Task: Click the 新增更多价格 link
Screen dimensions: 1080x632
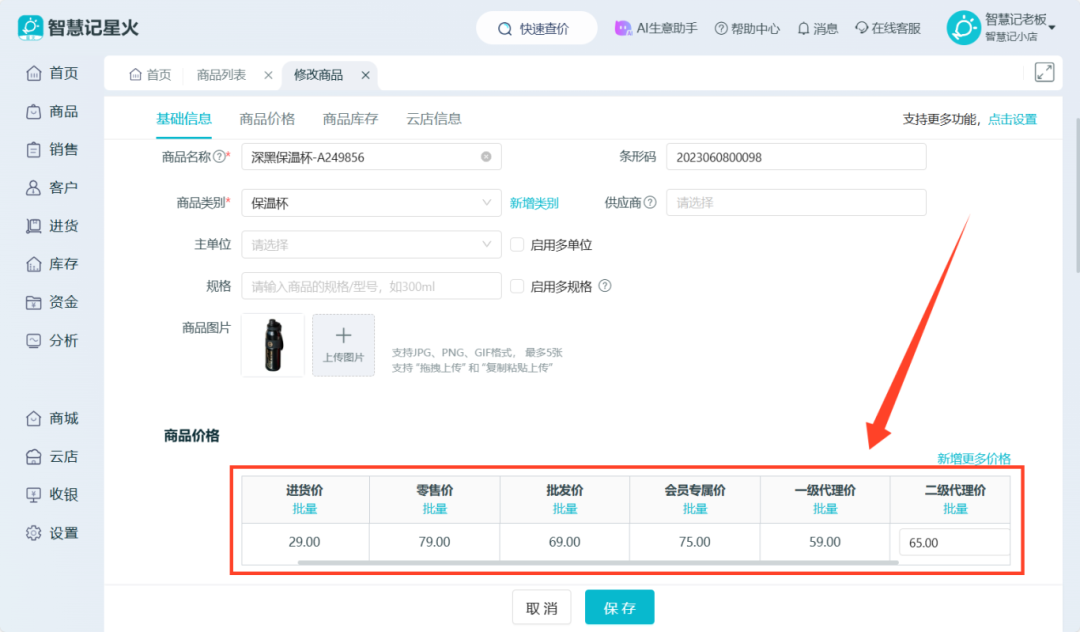Action: click(x=974, y=459)
